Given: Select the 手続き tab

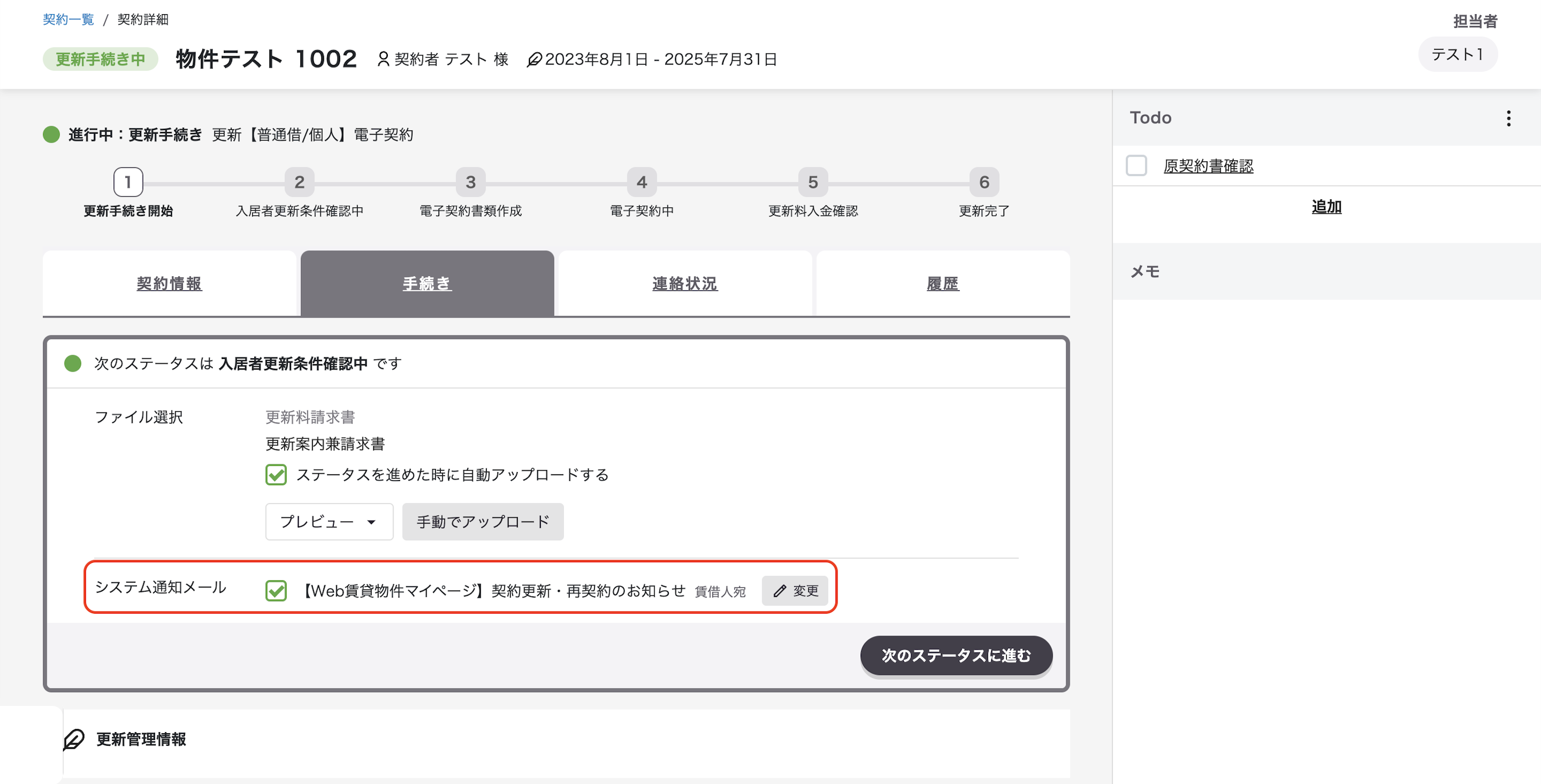Looking at the screenshot, I should click(x=427, y=284).
